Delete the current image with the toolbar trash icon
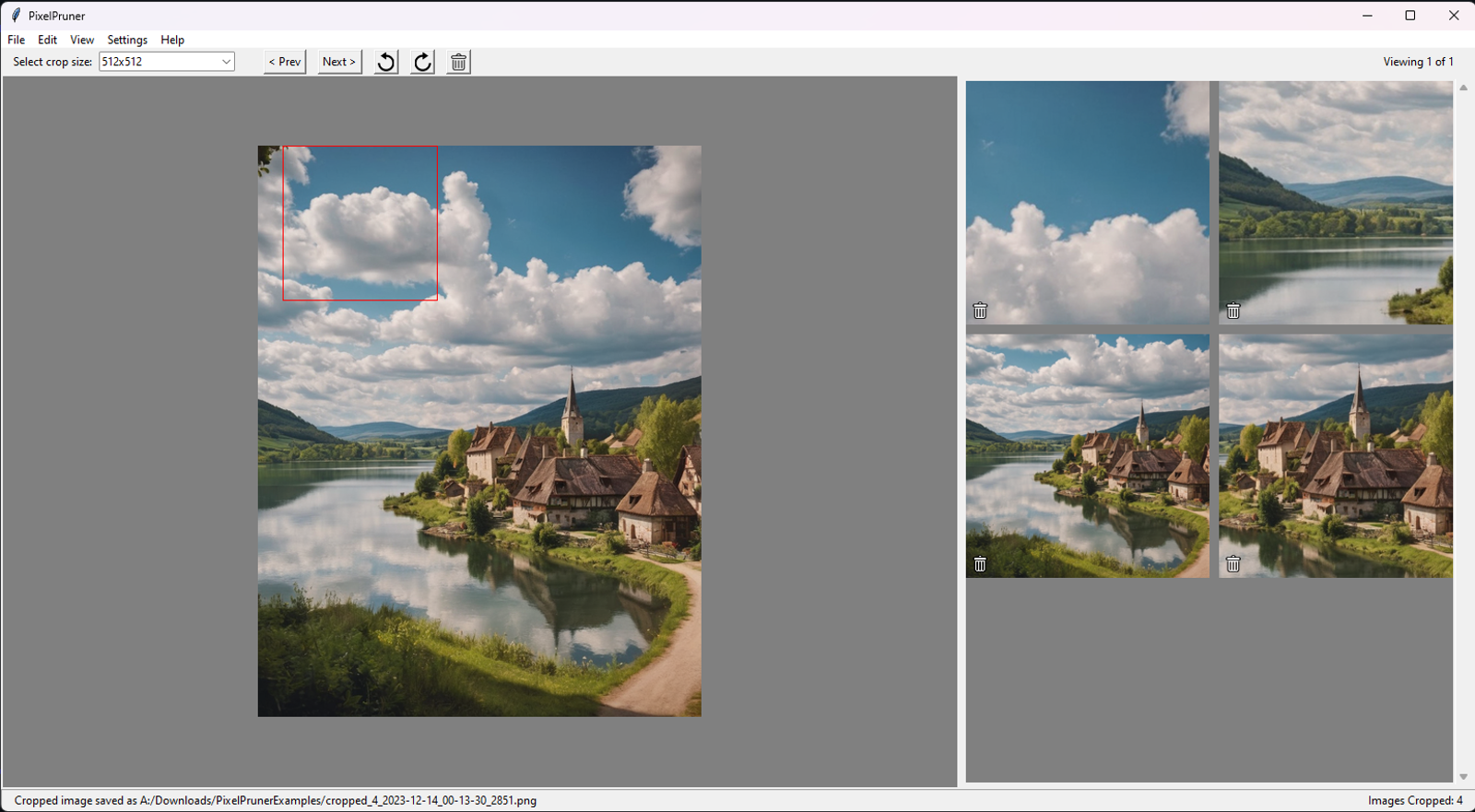The image size is (1475, 812). [458, 62]
